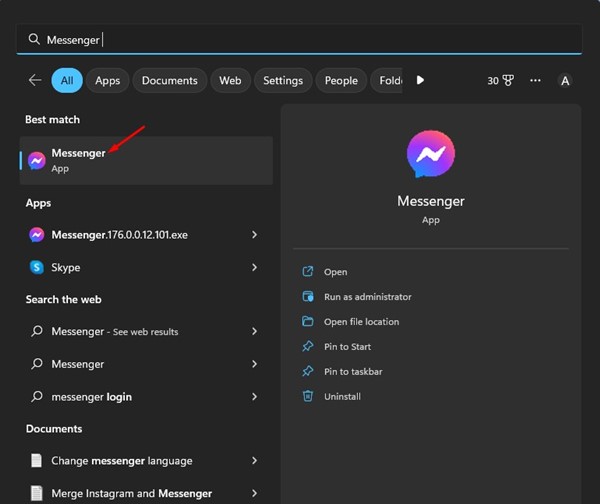Expand the plain 'Messenger' web search chevron
The width and height of the screenshot is (600, 504).
coord(254,364)
